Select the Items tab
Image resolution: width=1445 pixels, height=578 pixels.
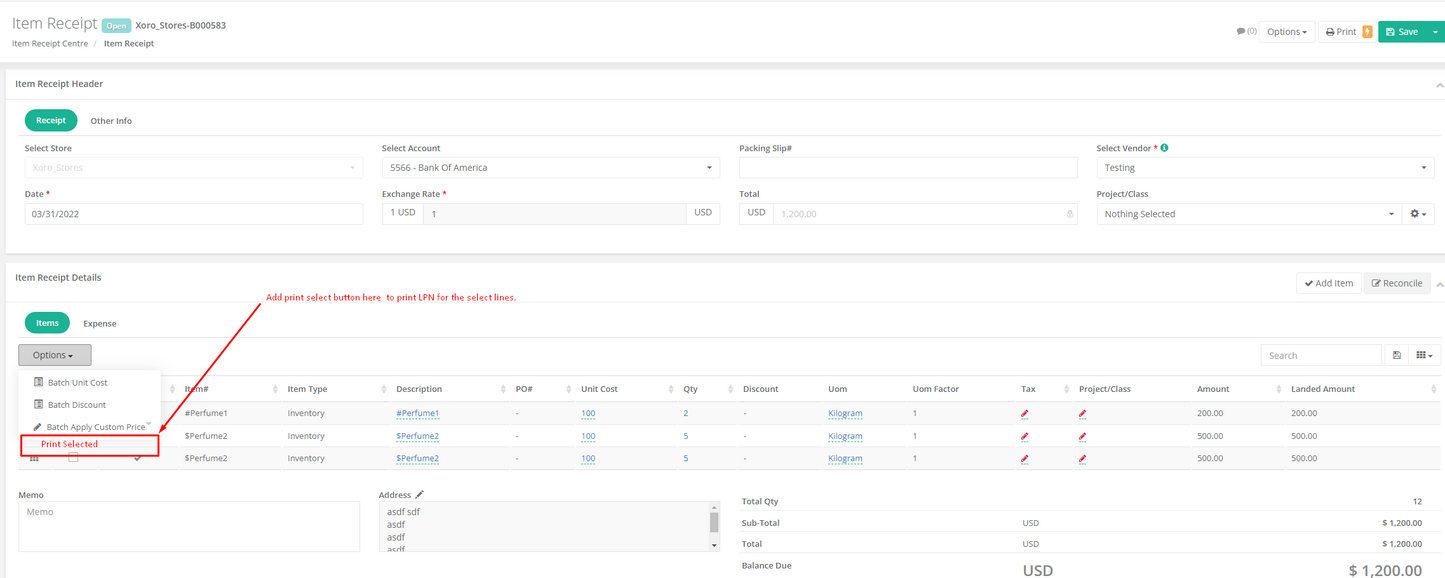click(47, 323)
